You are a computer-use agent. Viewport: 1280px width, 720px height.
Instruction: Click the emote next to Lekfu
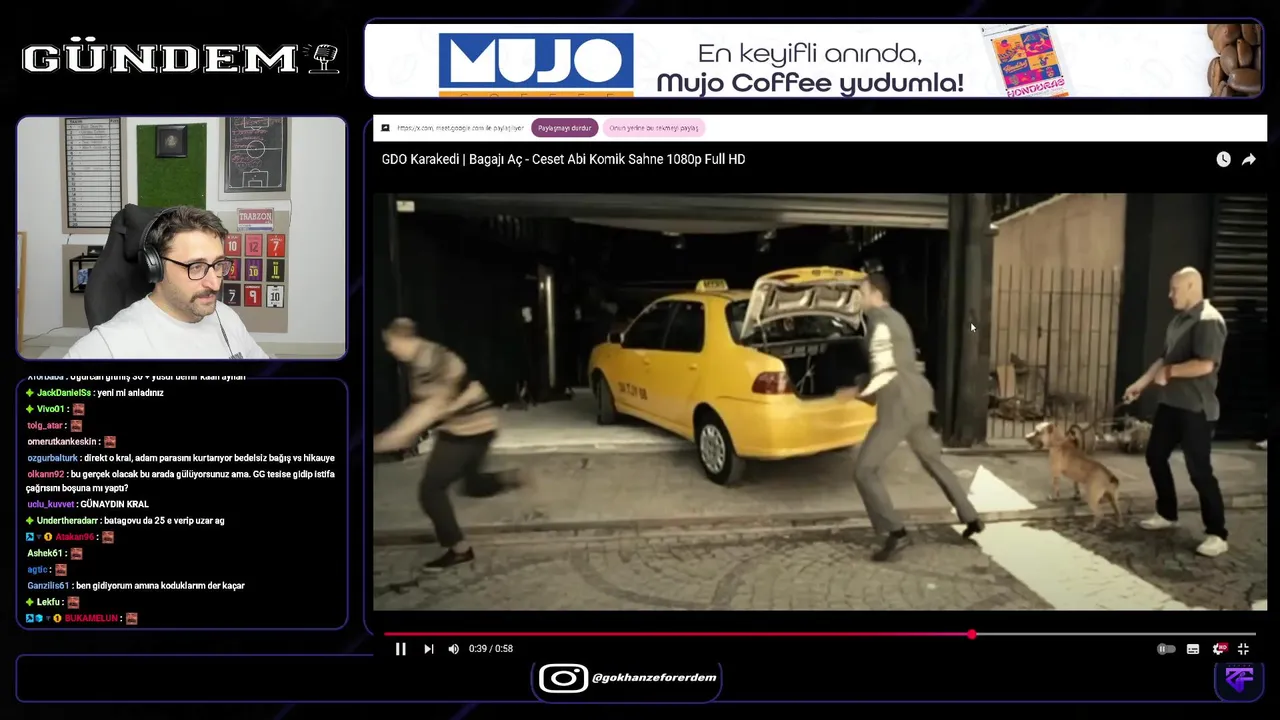(x=73, y=602)
